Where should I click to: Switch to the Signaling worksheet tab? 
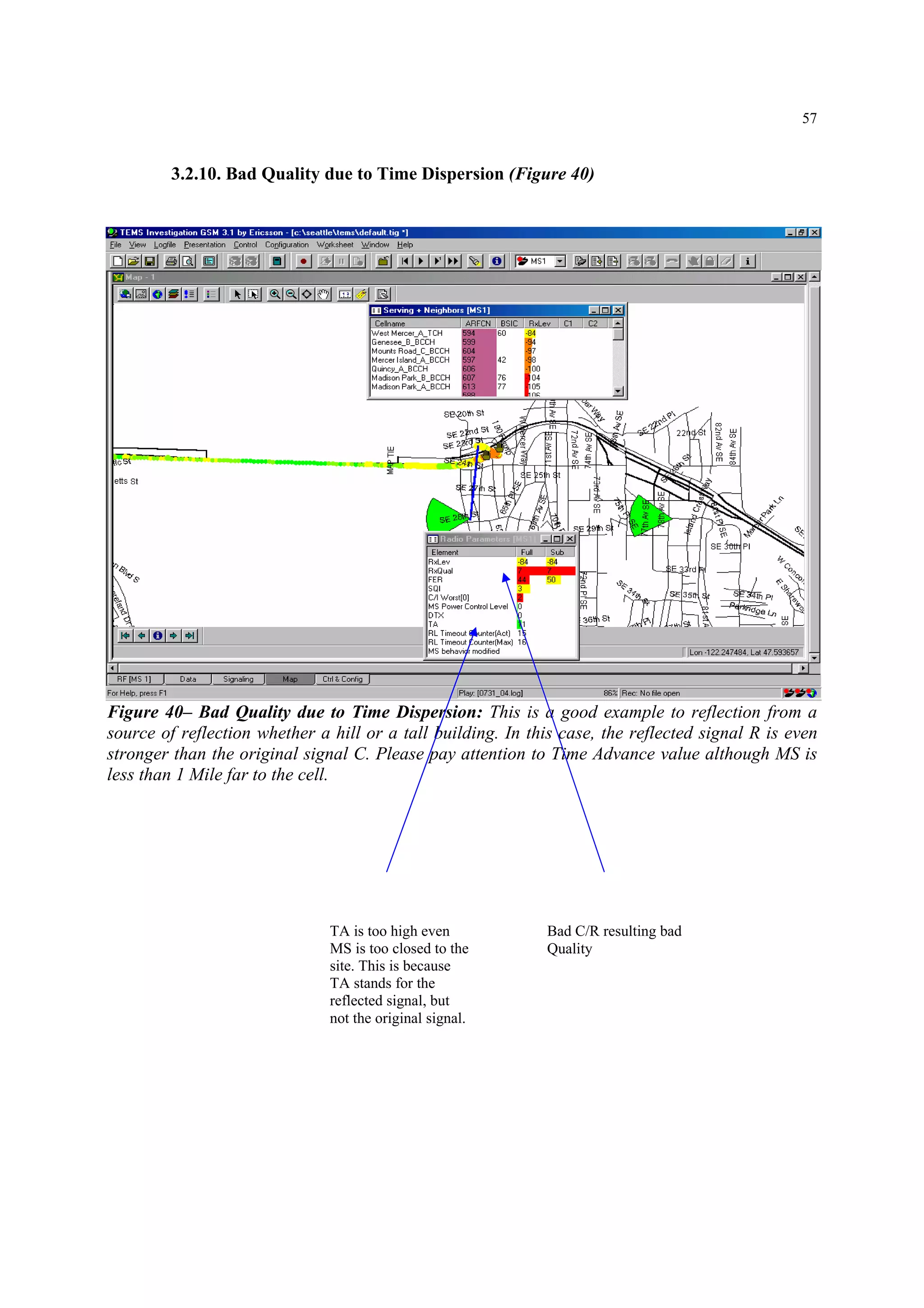(x=238, y=679)
